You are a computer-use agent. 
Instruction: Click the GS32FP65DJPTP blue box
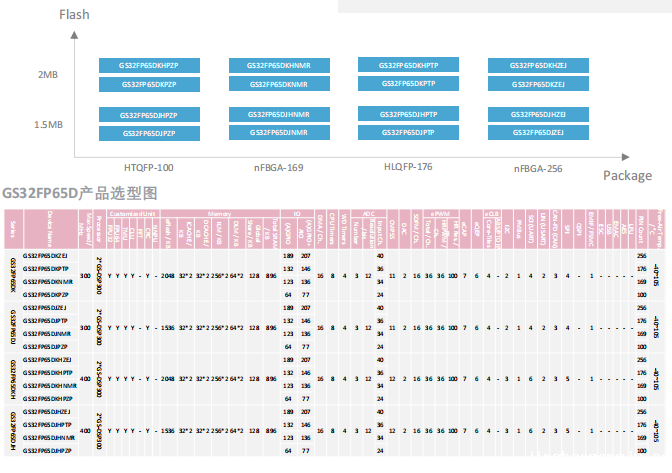pyautogui.click(x=408, y=132)
